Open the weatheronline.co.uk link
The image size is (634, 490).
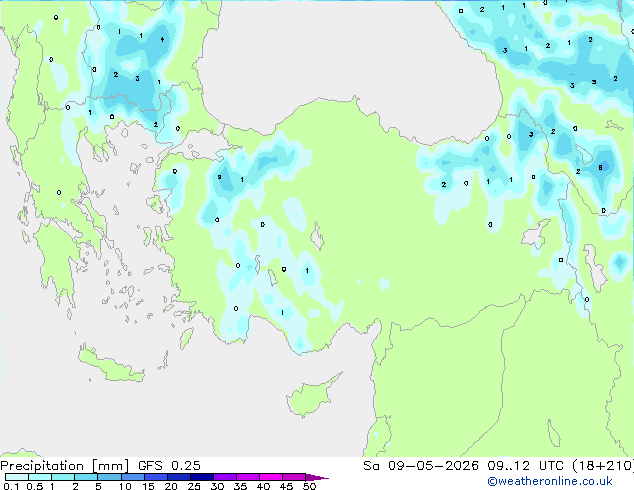pos(550,481)
